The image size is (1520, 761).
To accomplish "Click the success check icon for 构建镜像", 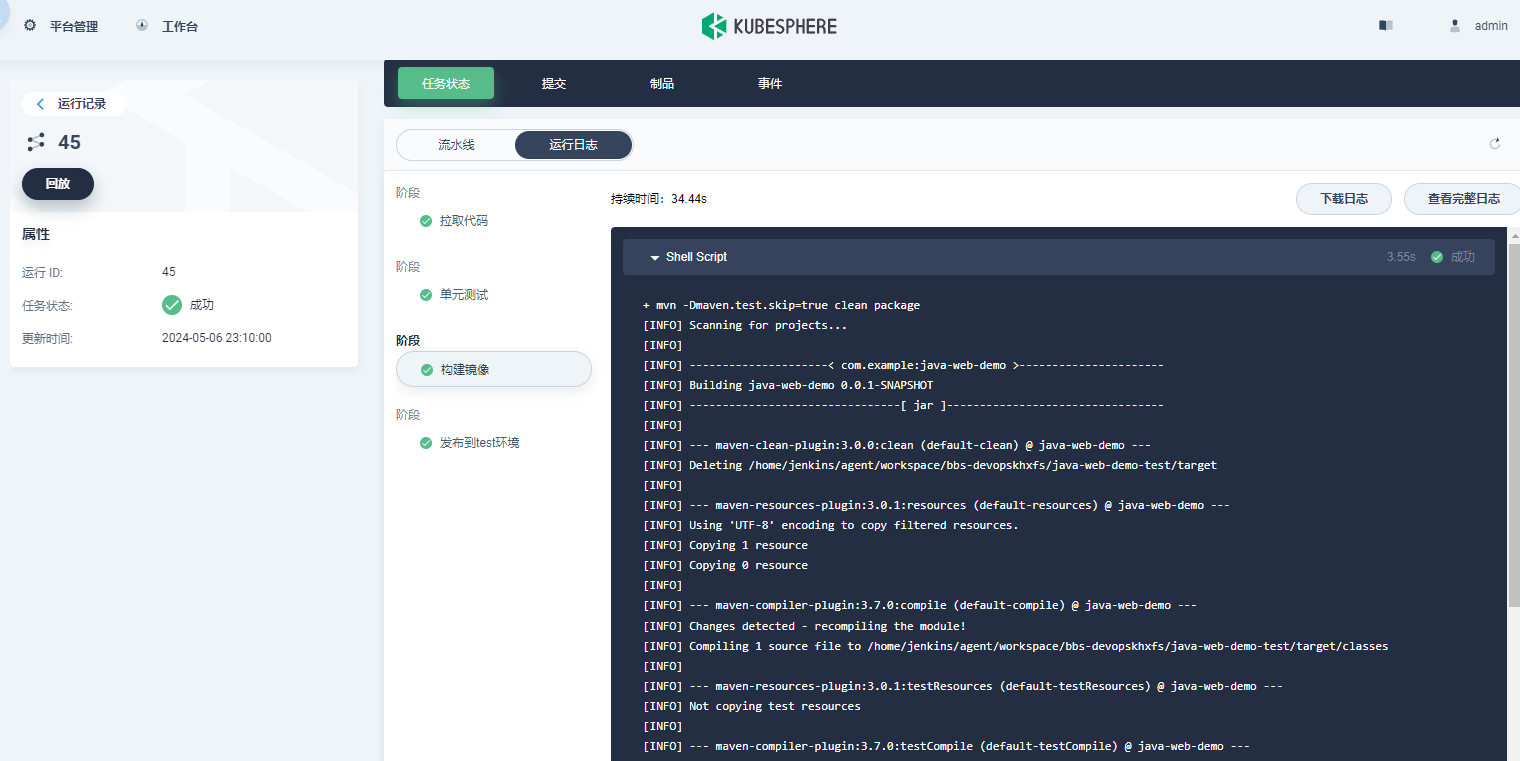I will pyautogui.click(x=427, y=370).
